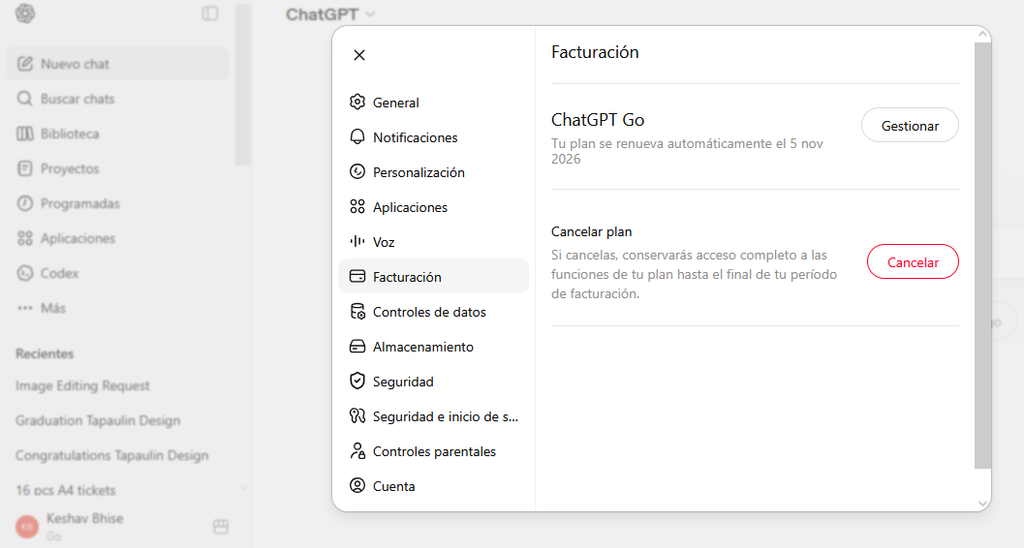This screenshot has width=1024, height=548.
Task: Collapse sidebar with panel toggle icon
Action: click(210, 13)
